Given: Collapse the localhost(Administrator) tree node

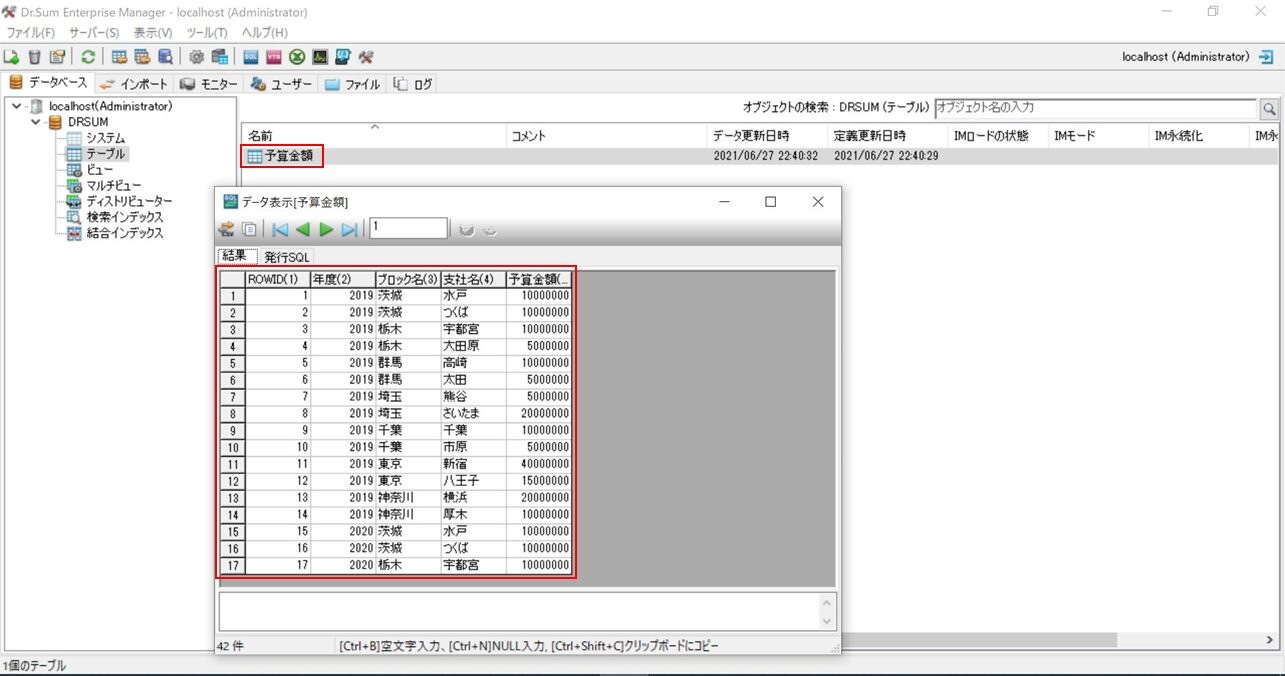Looking at the screenshot, I should pyautogui.click(x=17, y=106).
